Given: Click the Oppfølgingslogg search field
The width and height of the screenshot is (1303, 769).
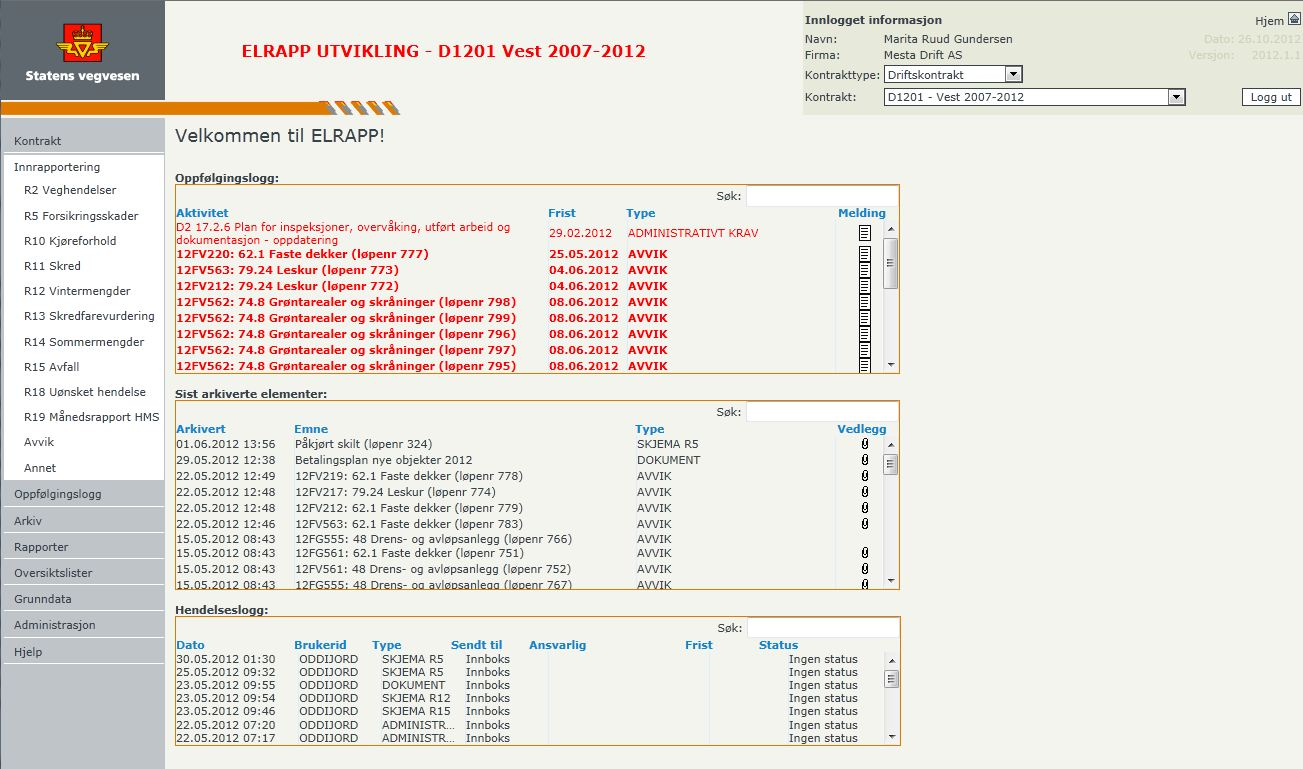Looking at the screenshot, I should click(x=822, y=196).
